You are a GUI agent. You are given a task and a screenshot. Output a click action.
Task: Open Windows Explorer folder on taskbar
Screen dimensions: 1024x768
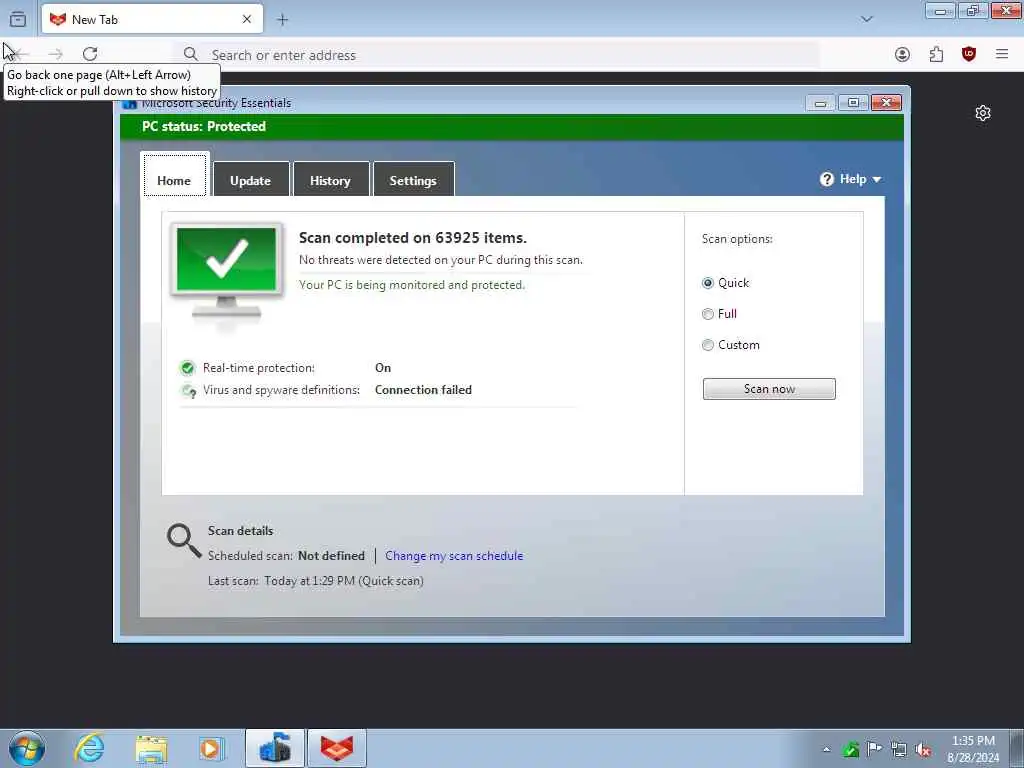[151, 749]
